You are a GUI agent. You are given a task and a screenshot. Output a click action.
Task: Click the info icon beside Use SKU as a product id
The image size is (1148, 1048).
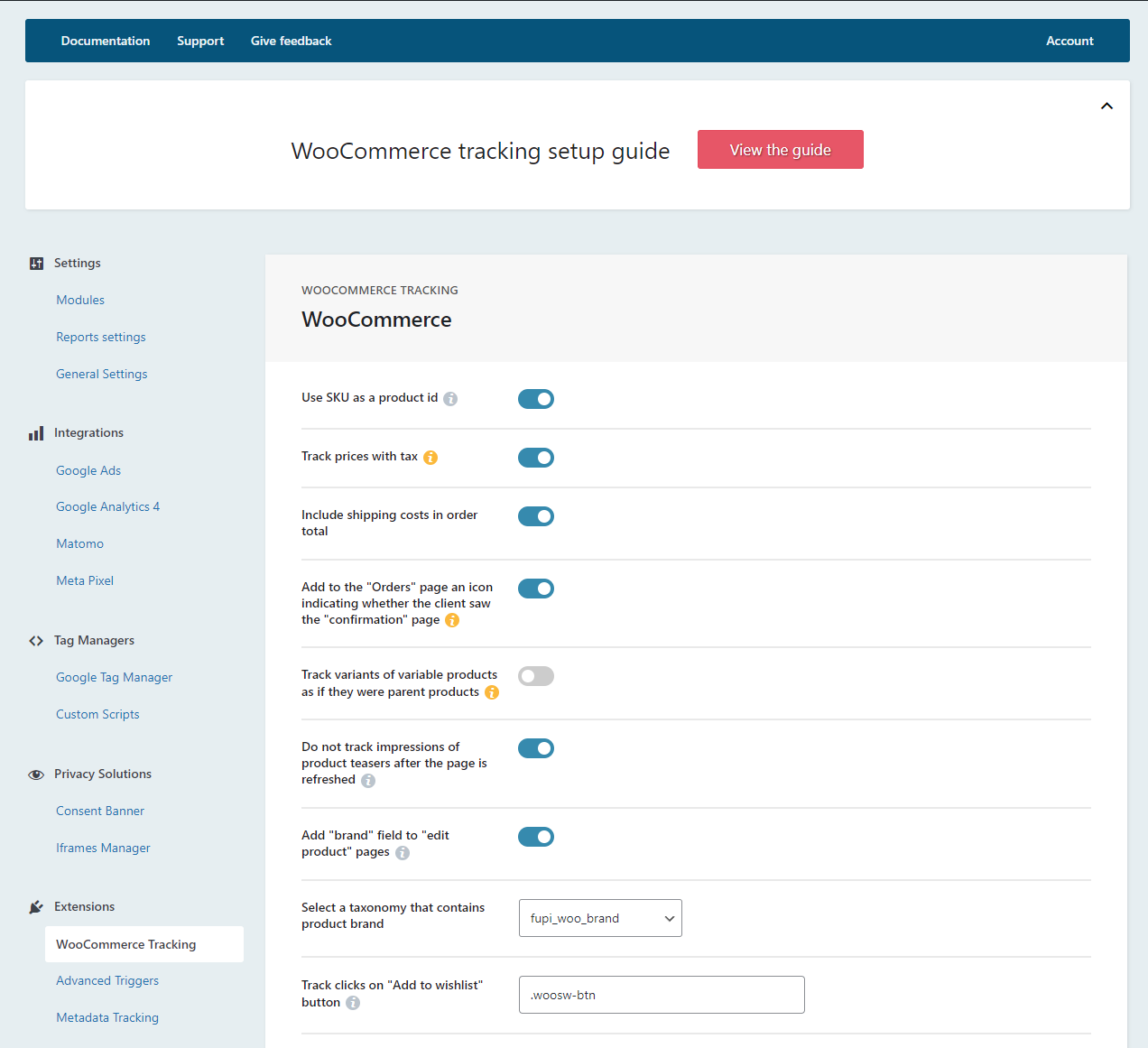pyautogui.click(x=450, y=399)
